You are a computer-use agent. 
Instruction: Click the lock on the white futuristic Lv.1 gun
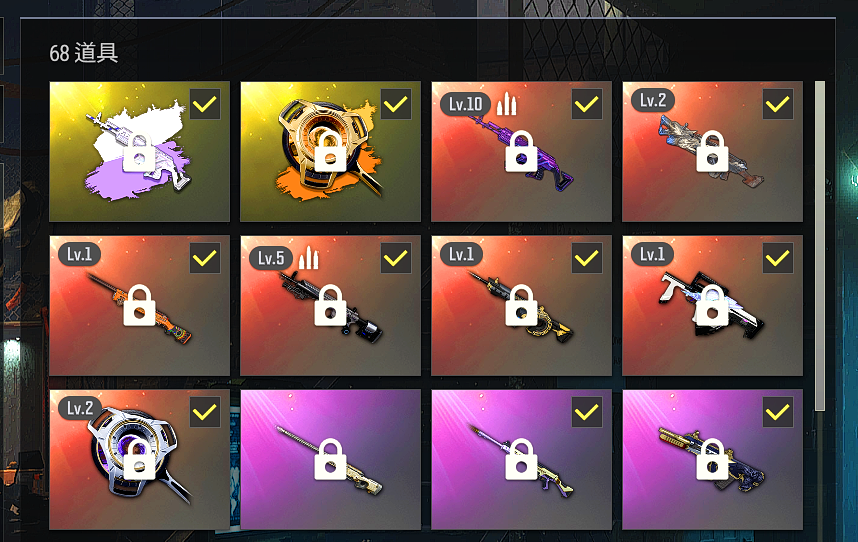[712, 305]
